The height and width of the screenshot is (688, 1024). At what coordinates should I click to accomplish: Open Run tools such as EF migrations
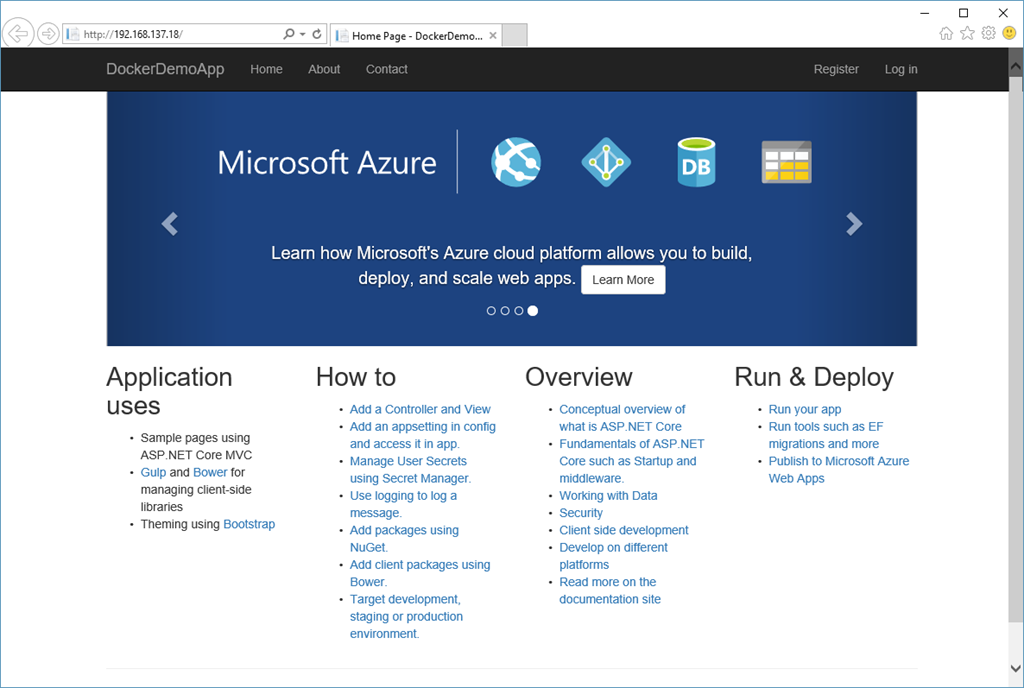[x=825, y=435]
